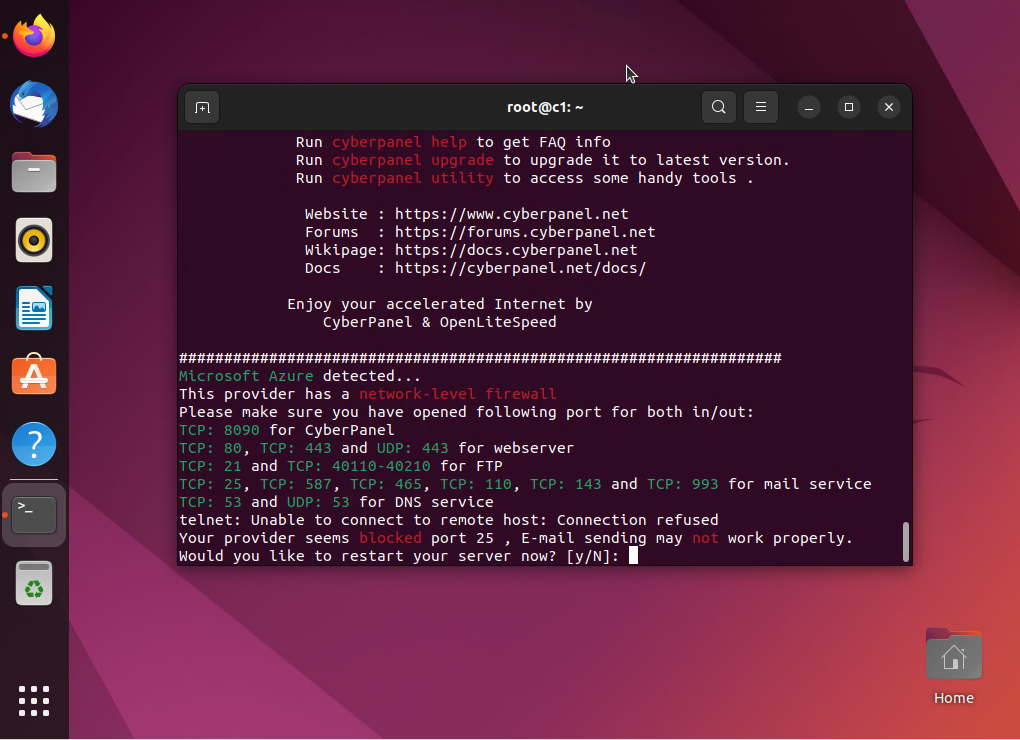Open the Files manager in dock

tap(34, 172)
